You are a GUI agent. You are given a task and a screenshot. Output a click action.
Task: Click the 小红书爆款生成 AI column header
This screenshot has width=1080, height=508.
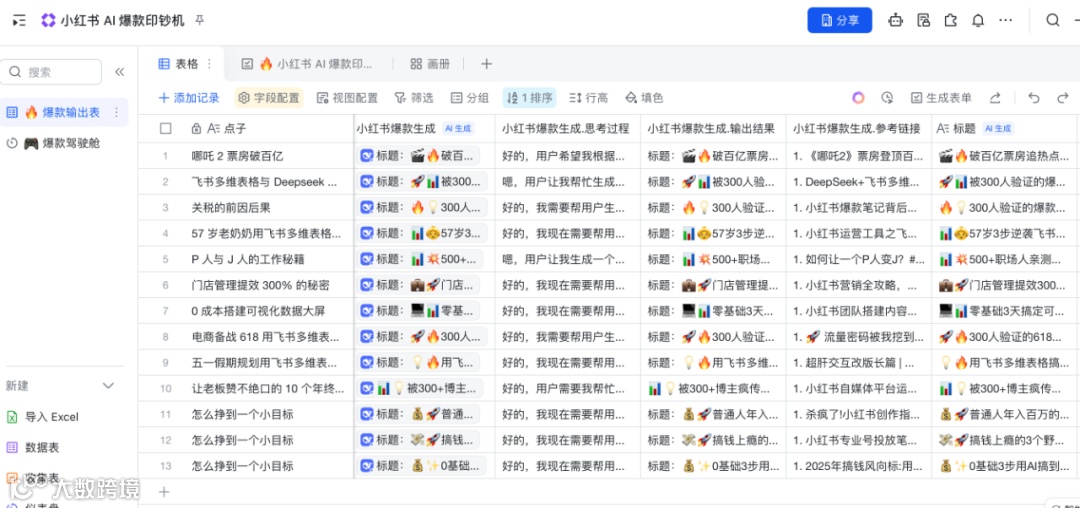click(x=424, y=128)
